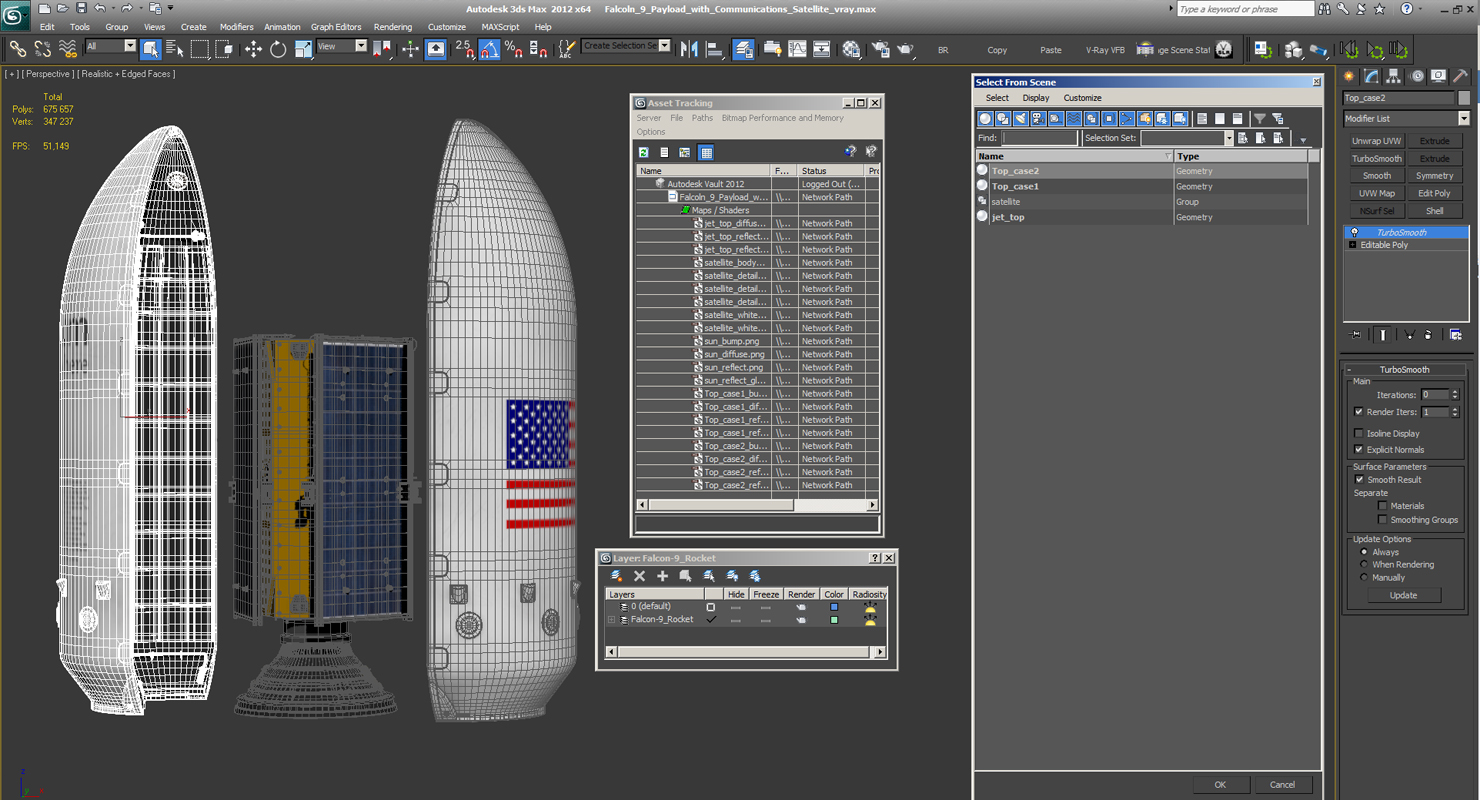Image resolution: width=1480 pixels, height=800 pixels.
Task: Click the Update button in TurboSmooth
Action: pyautogui.click(x=1403, y=595)
